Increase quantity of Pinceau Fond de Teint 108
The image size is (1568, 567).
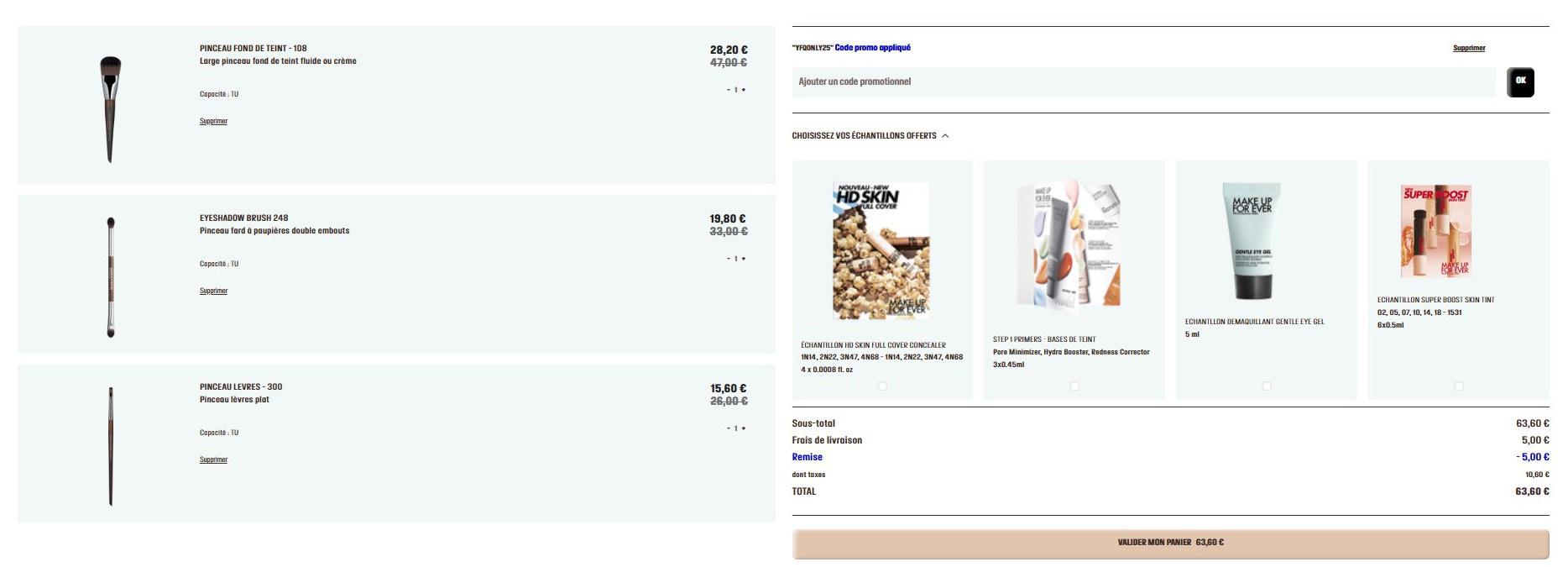click(x=744, y=90)
